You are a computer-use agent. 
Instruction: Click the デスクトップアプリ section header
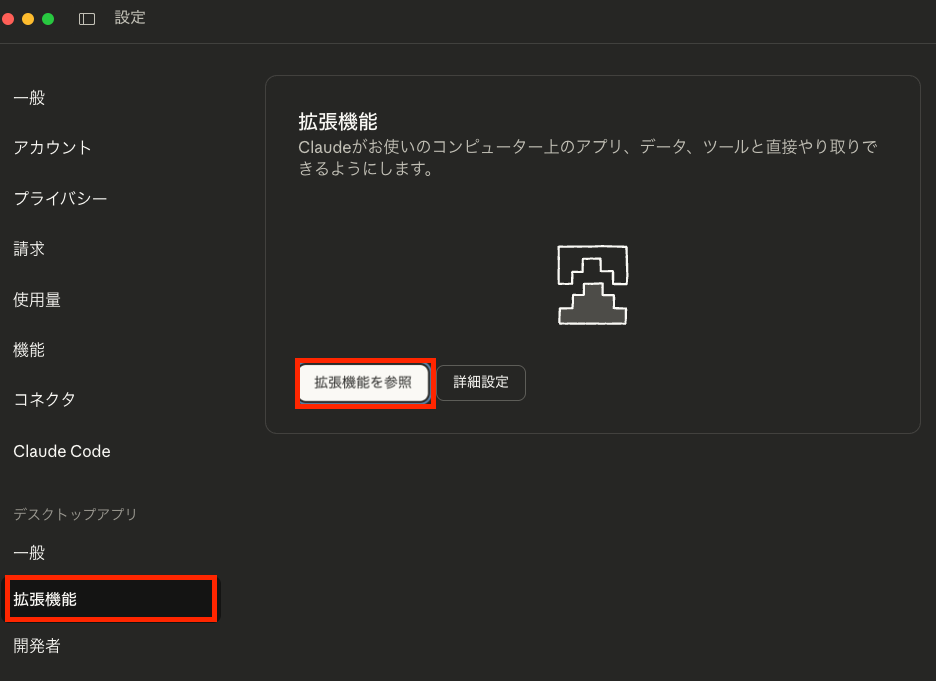pyautogui.click(x=75, y=514)
